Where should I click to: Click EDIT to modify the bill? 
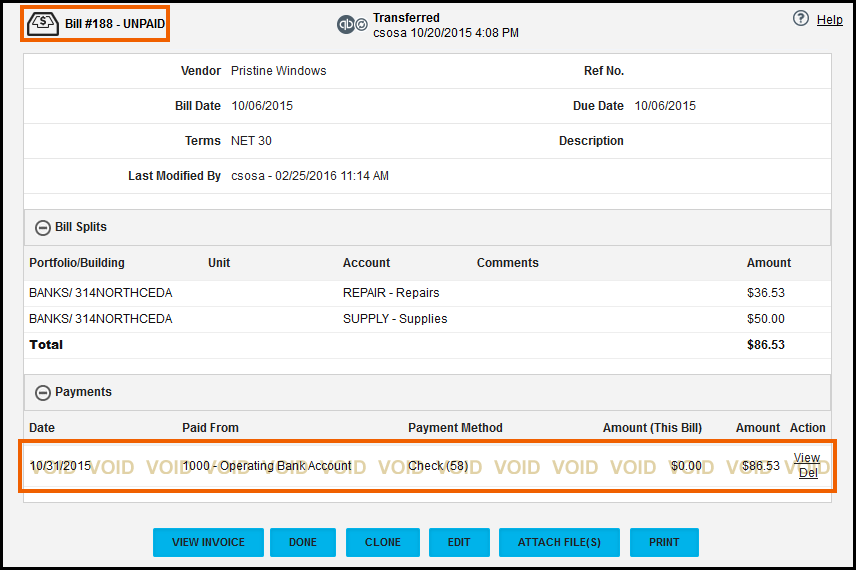[459, 542]
